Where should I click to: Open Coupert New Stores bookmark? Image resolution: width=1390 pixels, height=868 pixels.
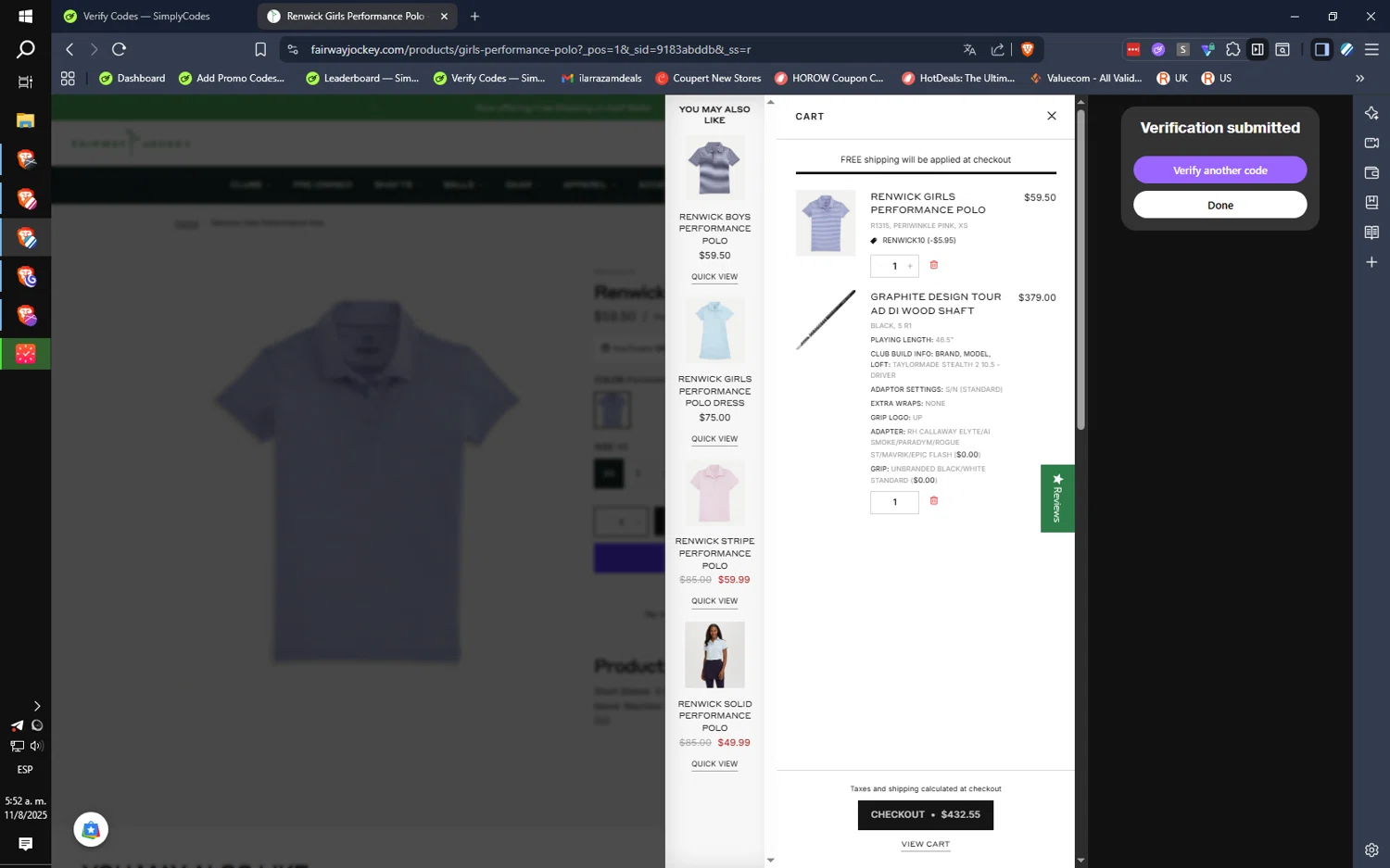(708, 78)
